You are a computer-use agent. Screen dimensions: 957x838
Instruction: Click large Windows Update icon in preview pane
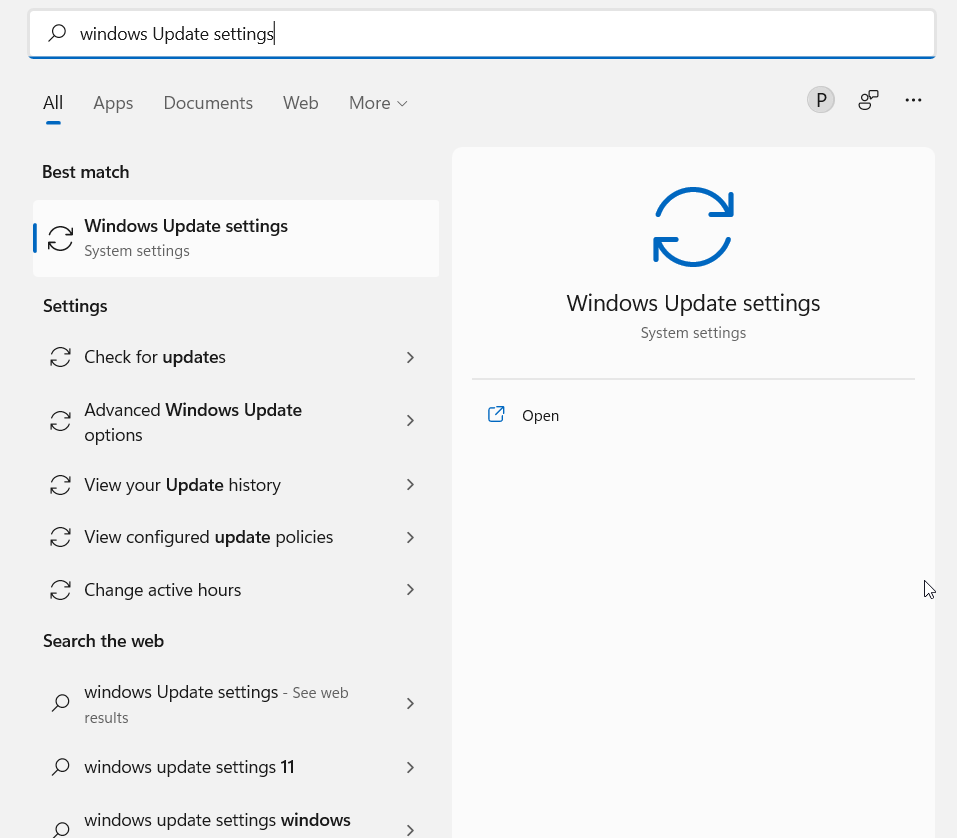(693, 227)
